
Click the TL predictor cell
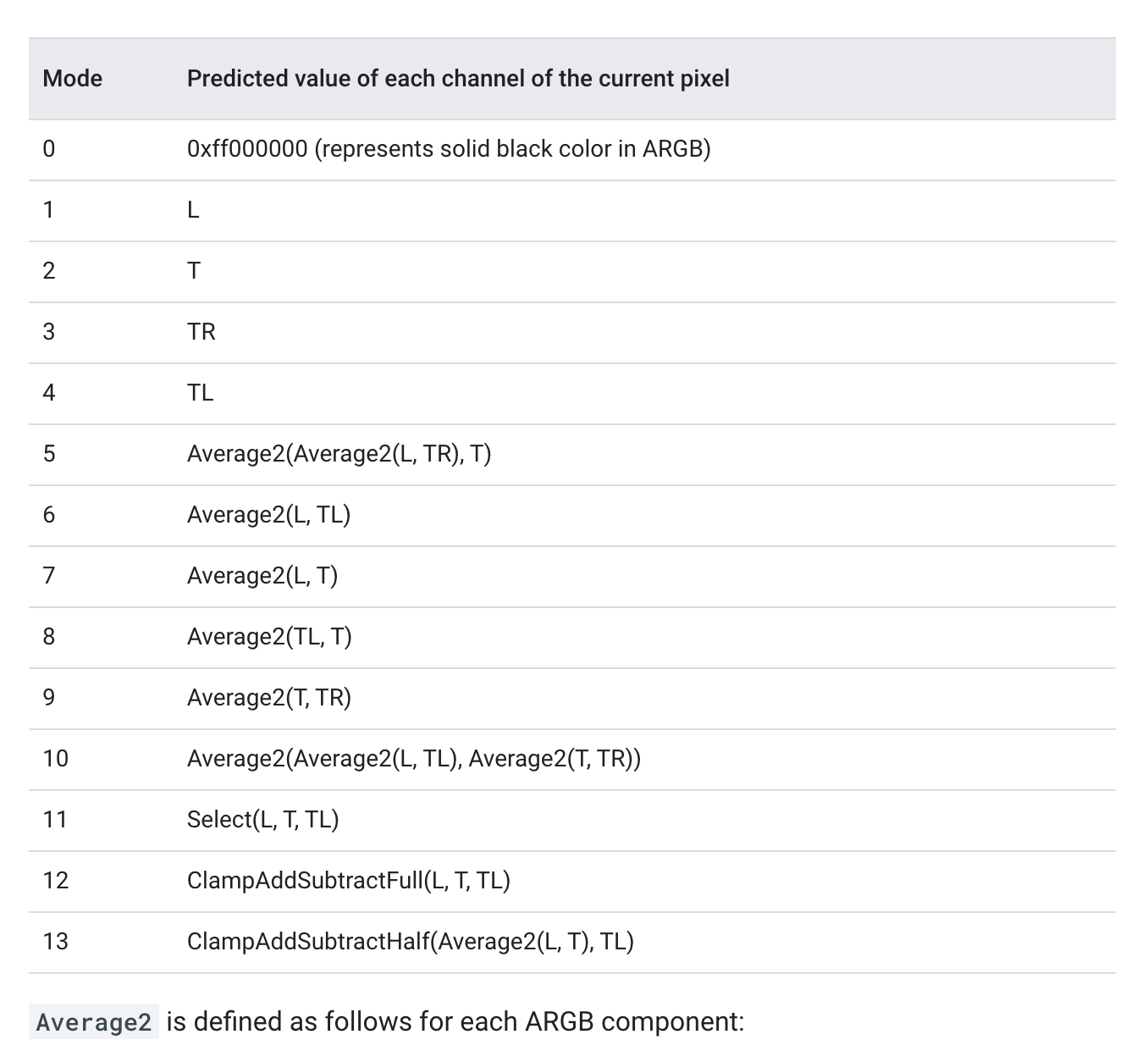click(201, 393)
